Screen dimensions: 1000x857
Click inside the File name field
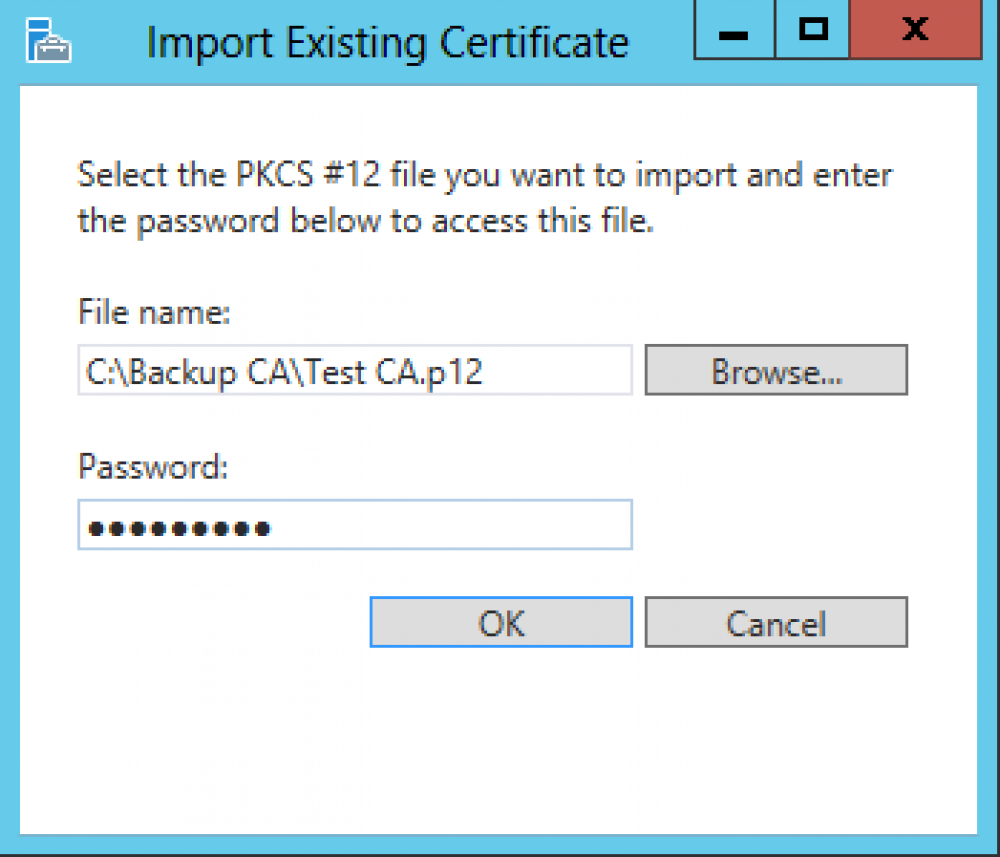(354, 370)
